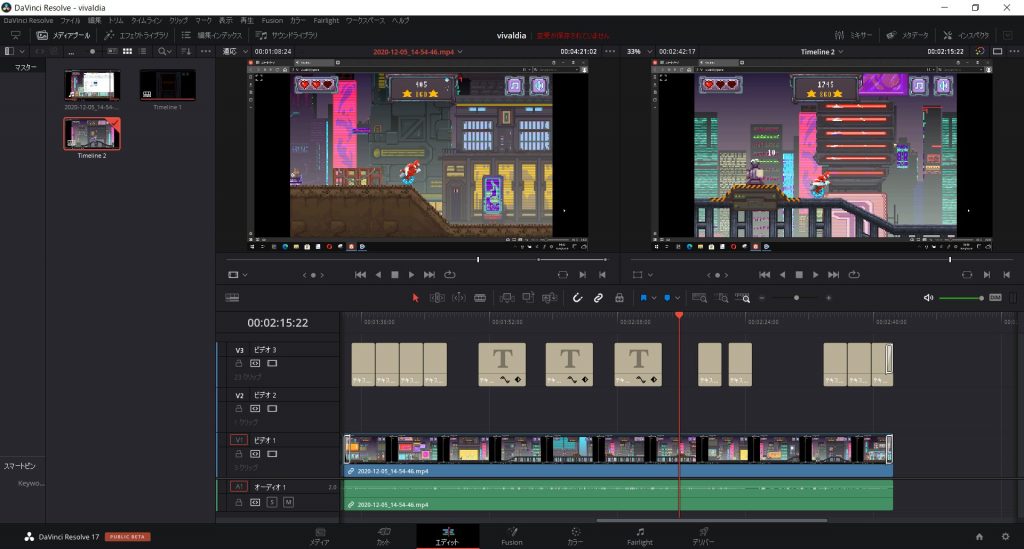Toggle auto track selector on ビデオ 2
This screenshot has height=549, width=1024.
point(255,409)
